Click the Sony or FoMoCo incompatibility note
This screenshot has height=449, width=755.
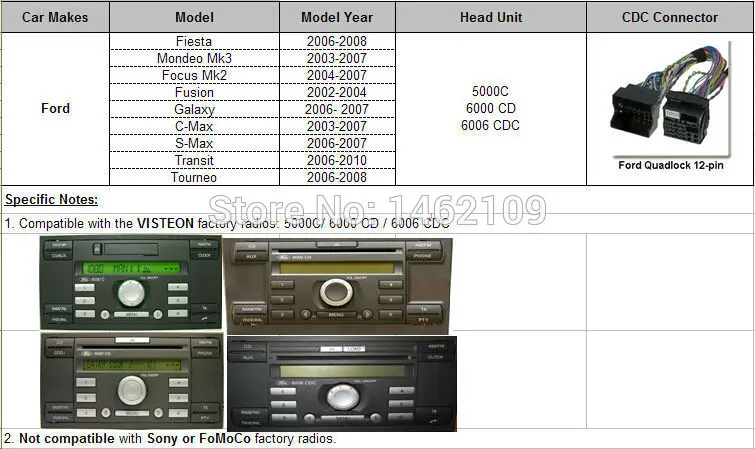pos(170,439)
